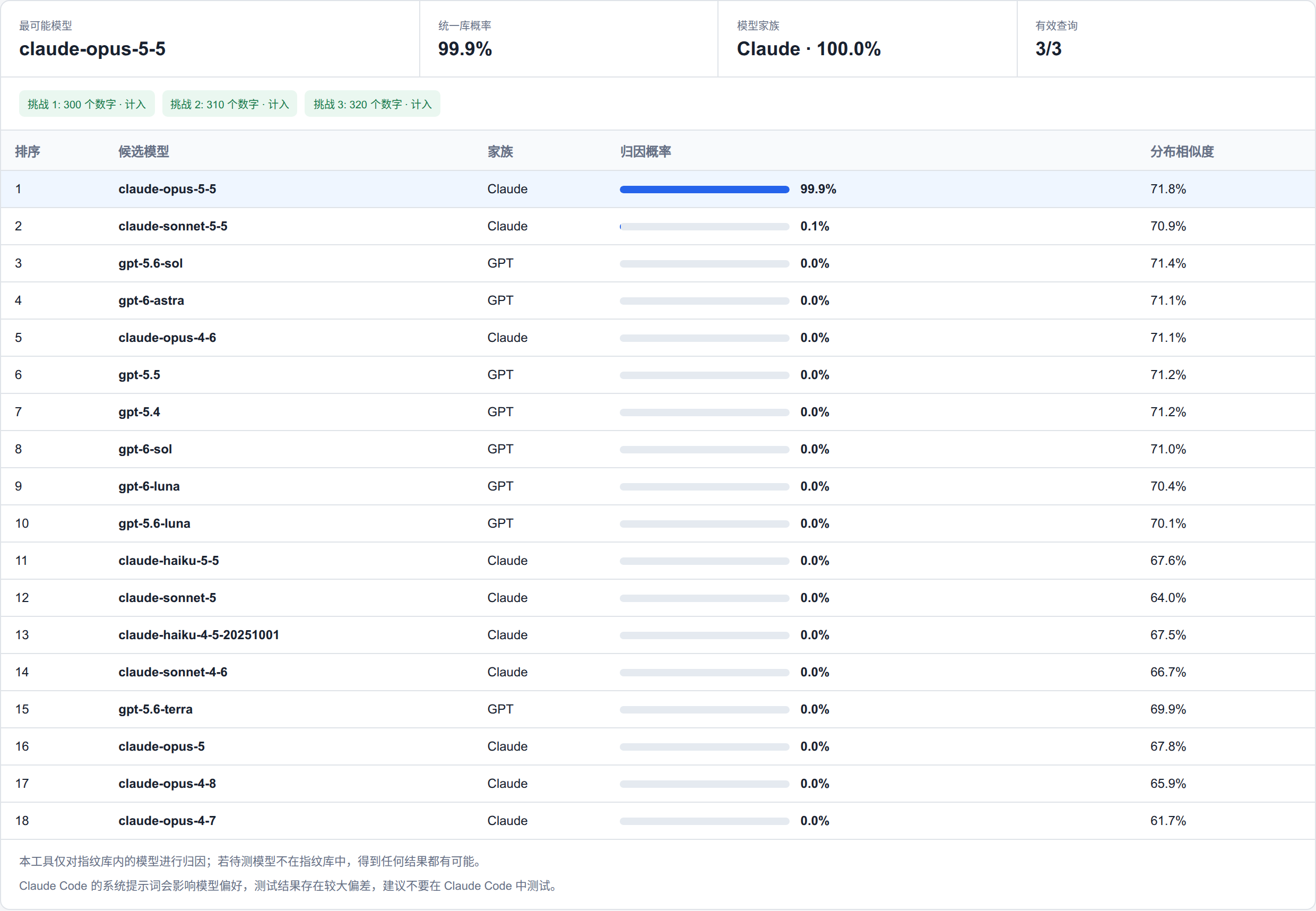Click the claude-opus-5-5 heading under 最可能模型

click(x=92, y=48)
